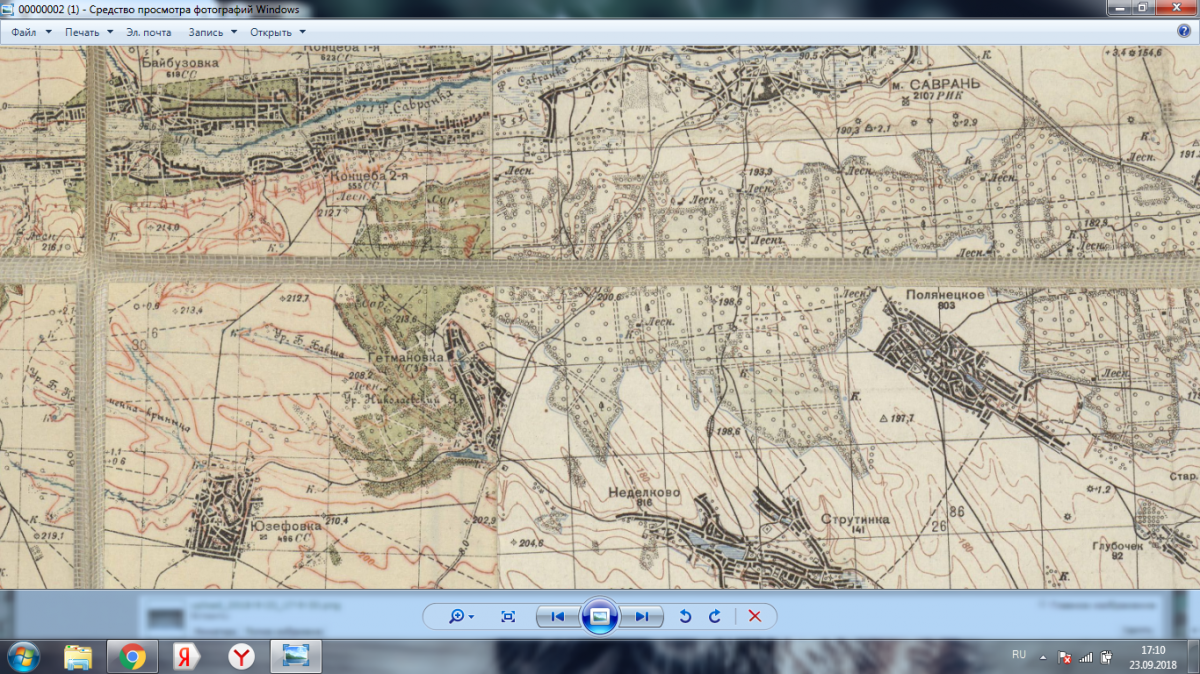This screenshot has height=674, width=1200.
Task: Expand the Файл dropdown menu
Action: click(x=29, y=32)
